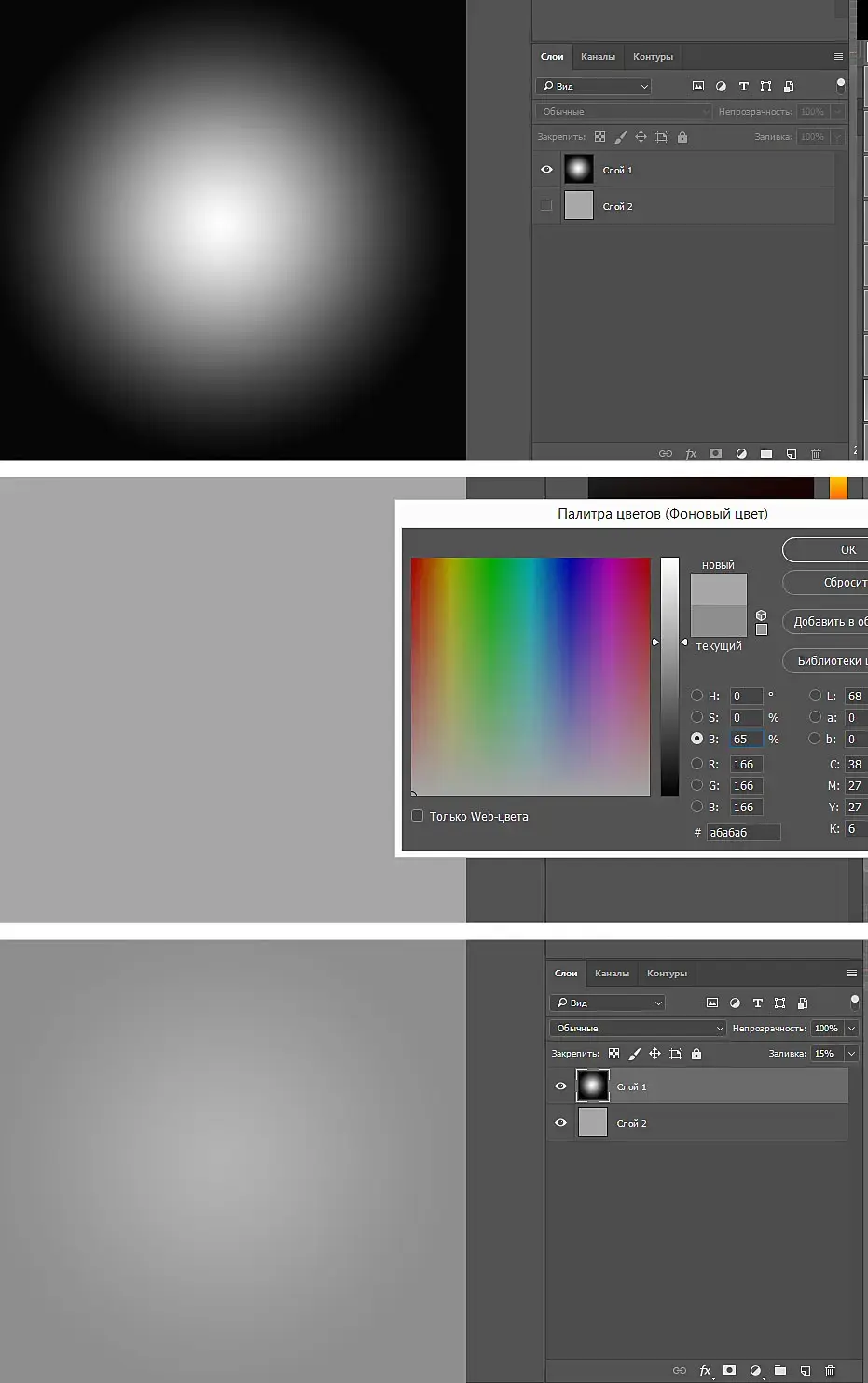Click the hex color field 'a6a6a6'
The image size is (868, 1383).
click(743, 832)
